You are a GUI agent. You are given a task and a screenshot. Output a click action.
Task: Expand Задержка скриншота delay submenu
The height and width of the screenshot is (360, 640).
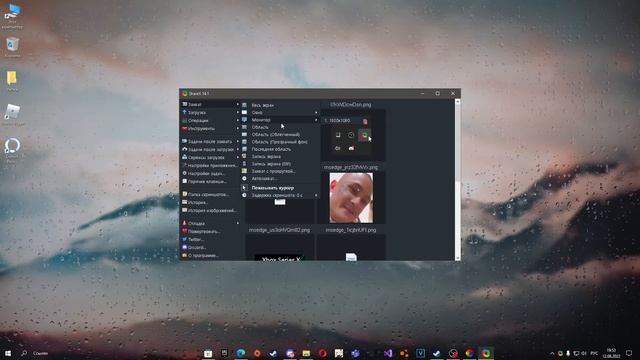point(280,195)
